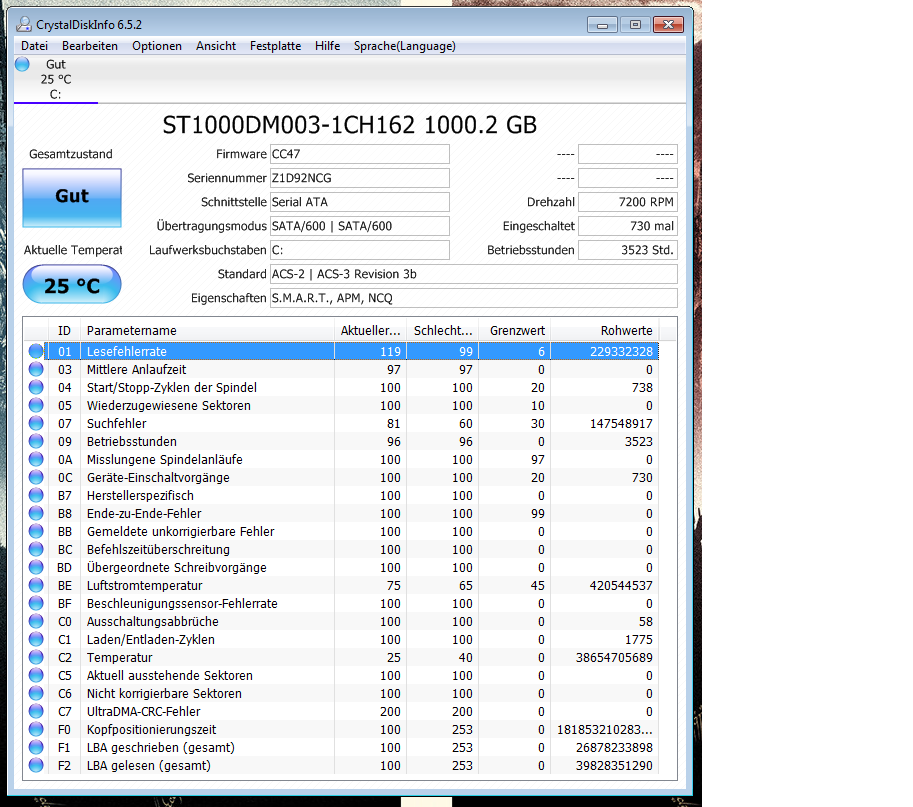The width and height of the screenshot is (913, 807).
Task: Click status orb for 0C Geräte-Einschaltvorgänge row
Action: pyautogui.click(x=36, y=477)
